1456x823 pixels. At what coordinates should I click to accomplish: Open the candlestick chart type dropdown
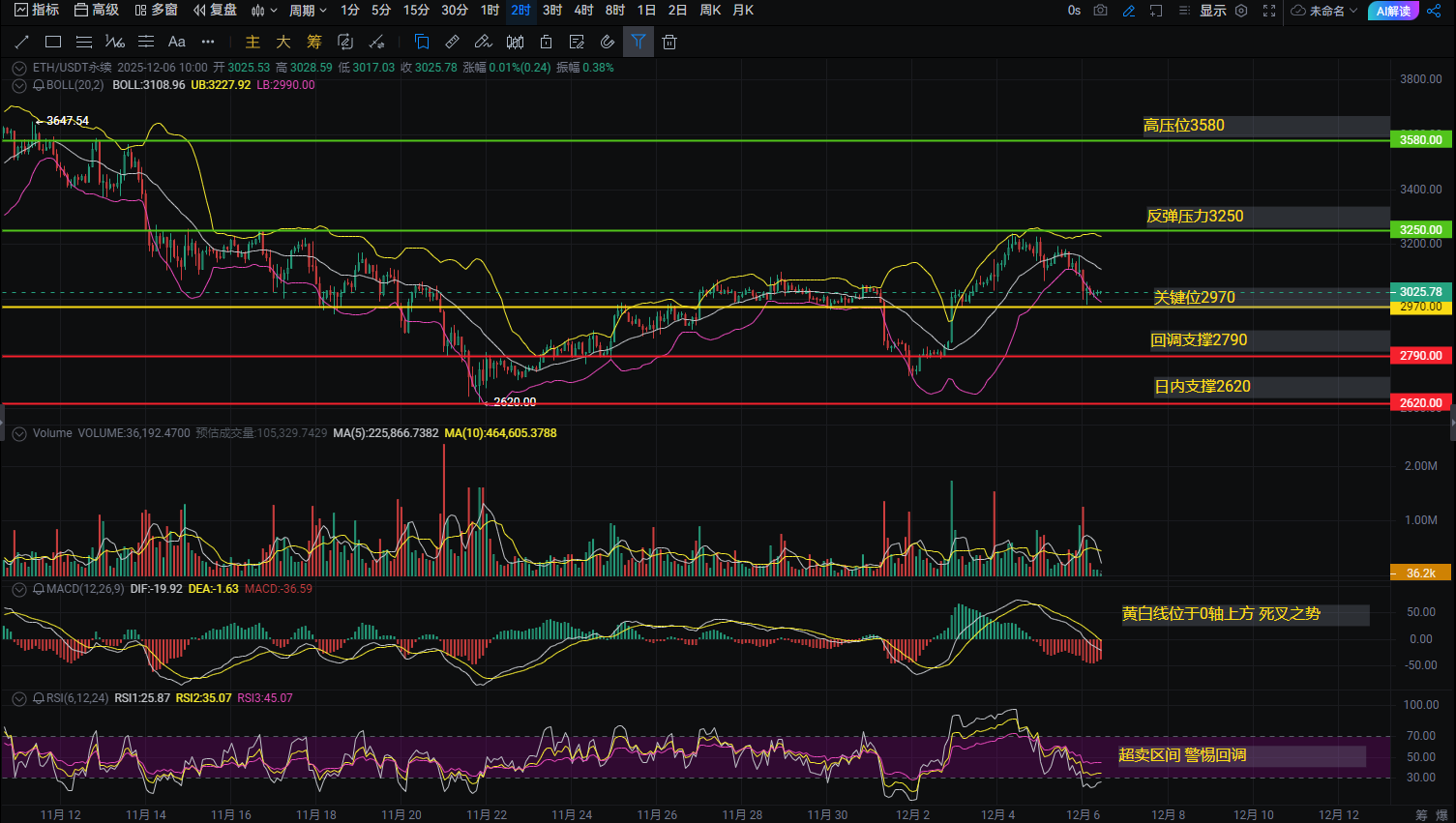click(x=263, y=11)
